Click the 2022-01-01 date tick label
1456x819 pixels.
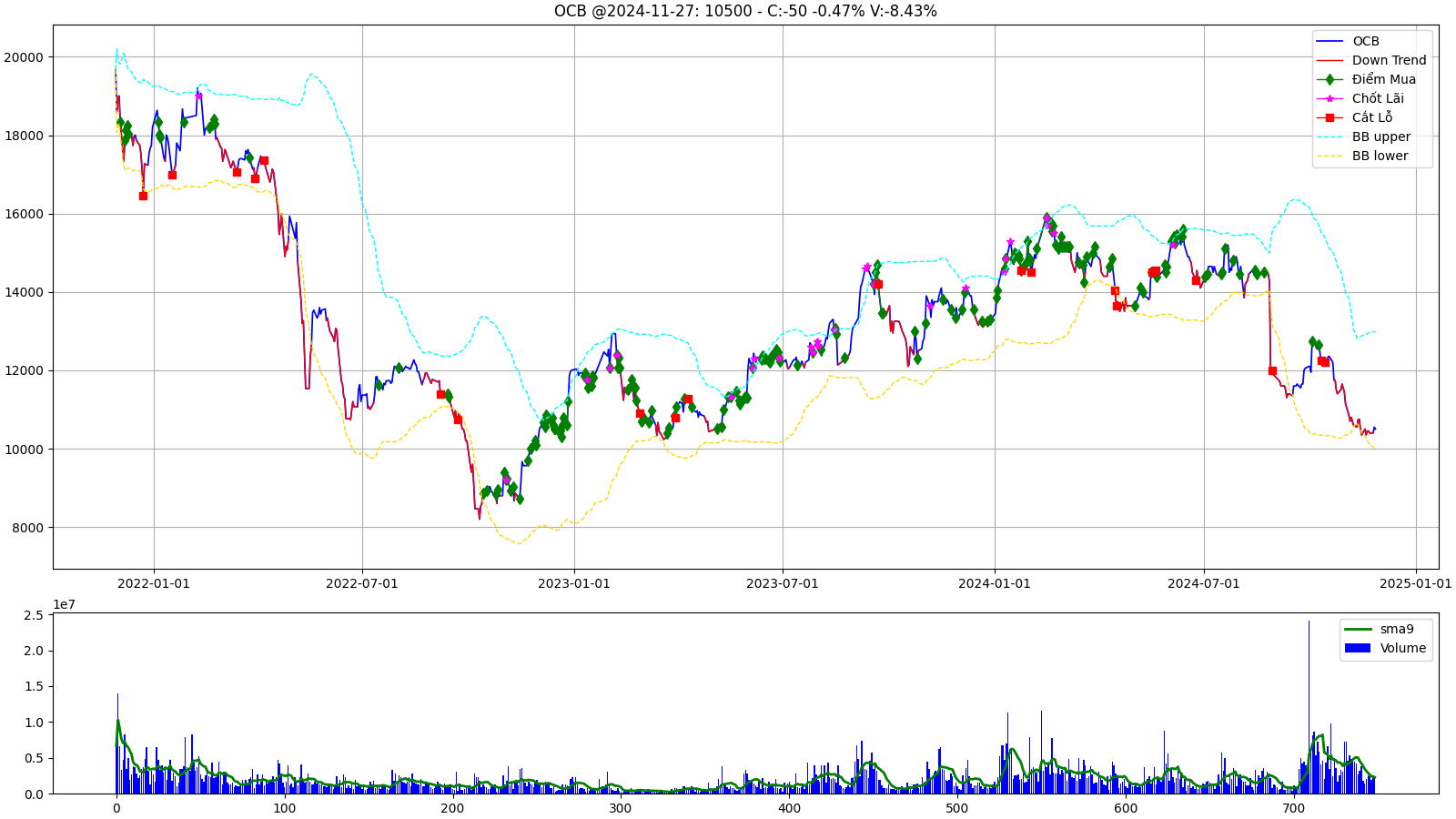coord(154,583)
